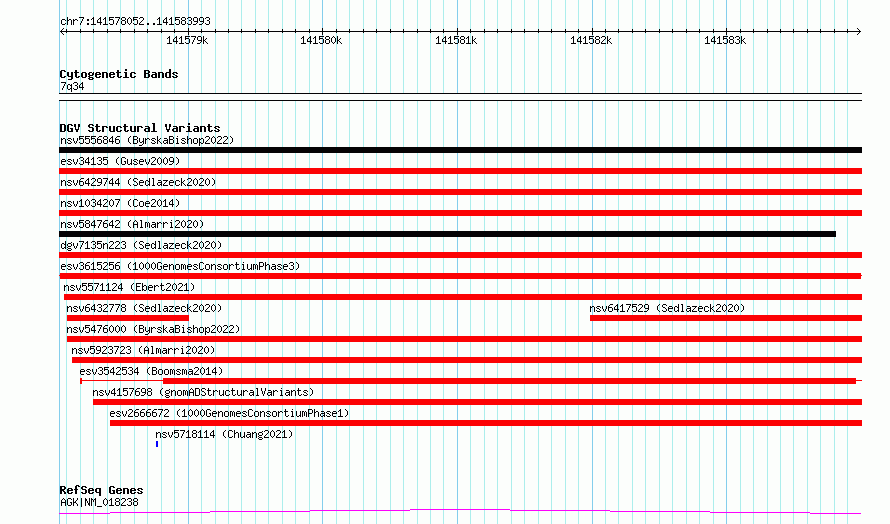Select the dgv7135n223 (Sedlazeck2020) variant label
Image resolution: width=890 pixels, height=524 pixels.
point(141,245)
